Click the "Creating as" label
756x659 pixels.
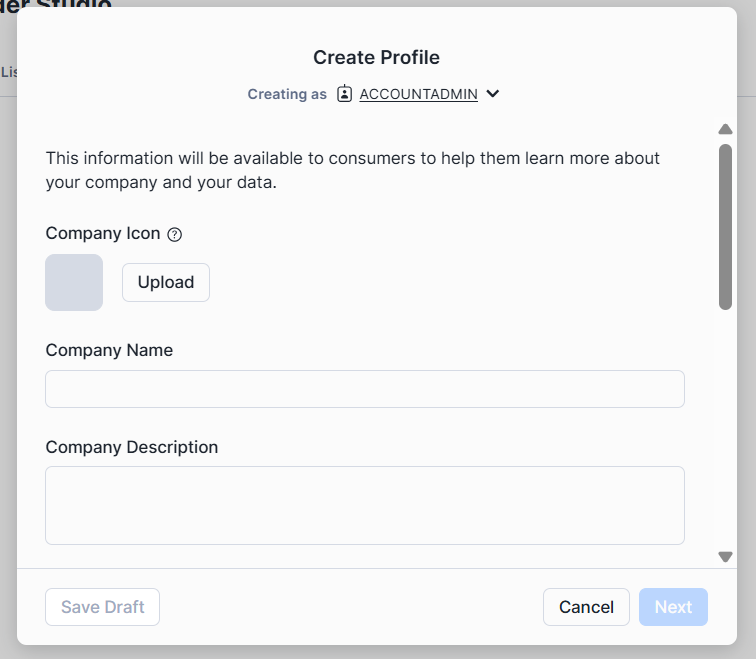click(287, 94)
